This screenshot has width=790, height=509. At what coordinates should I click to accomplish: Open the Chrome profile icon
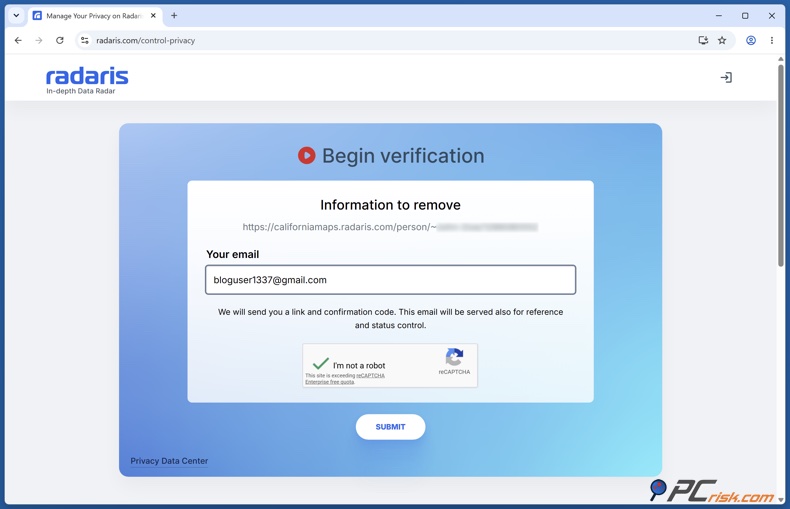[751, 40]
